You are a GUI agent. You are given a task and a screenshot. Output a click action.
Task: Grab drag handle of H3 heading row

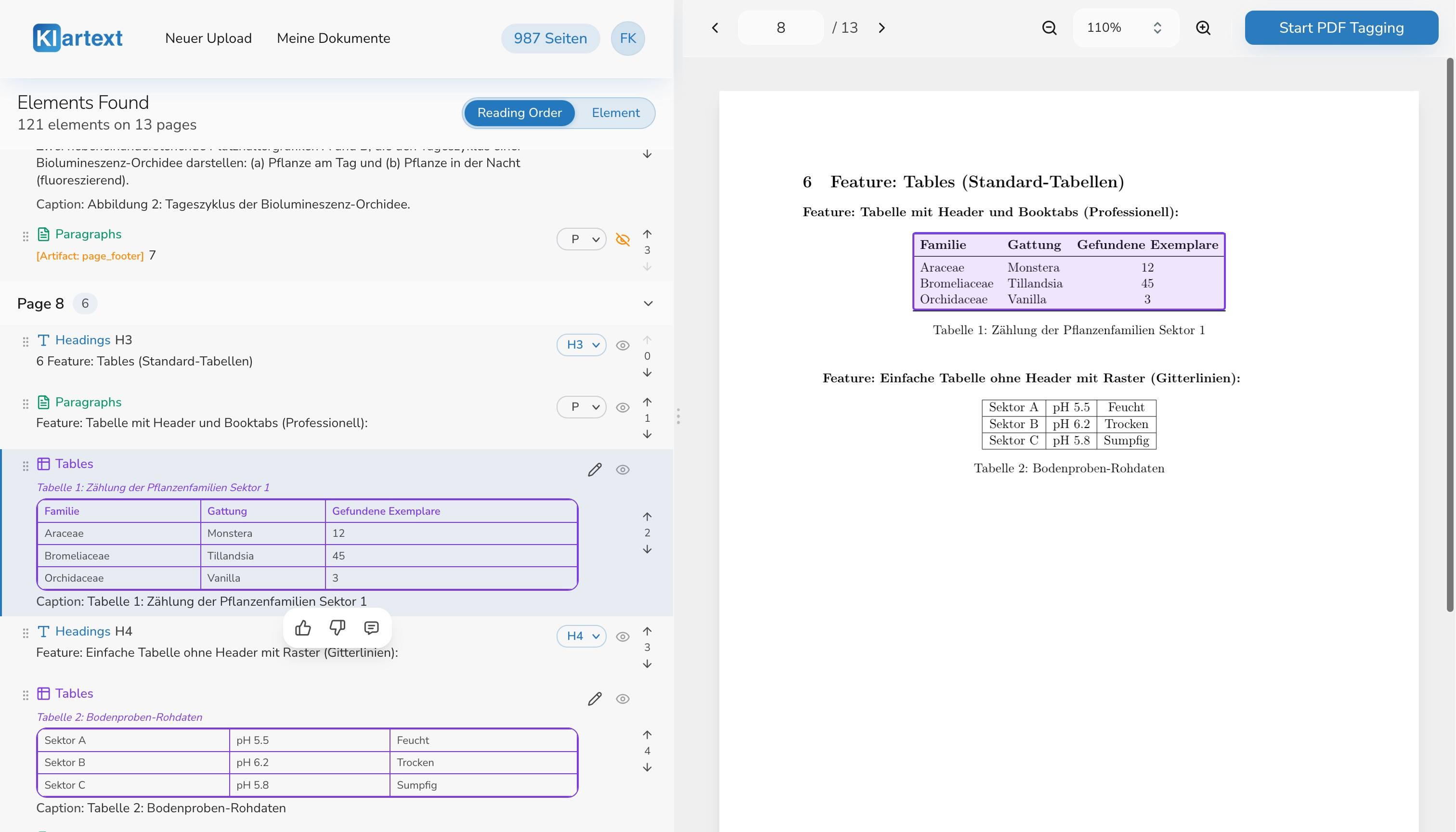(x=25, y=342)
